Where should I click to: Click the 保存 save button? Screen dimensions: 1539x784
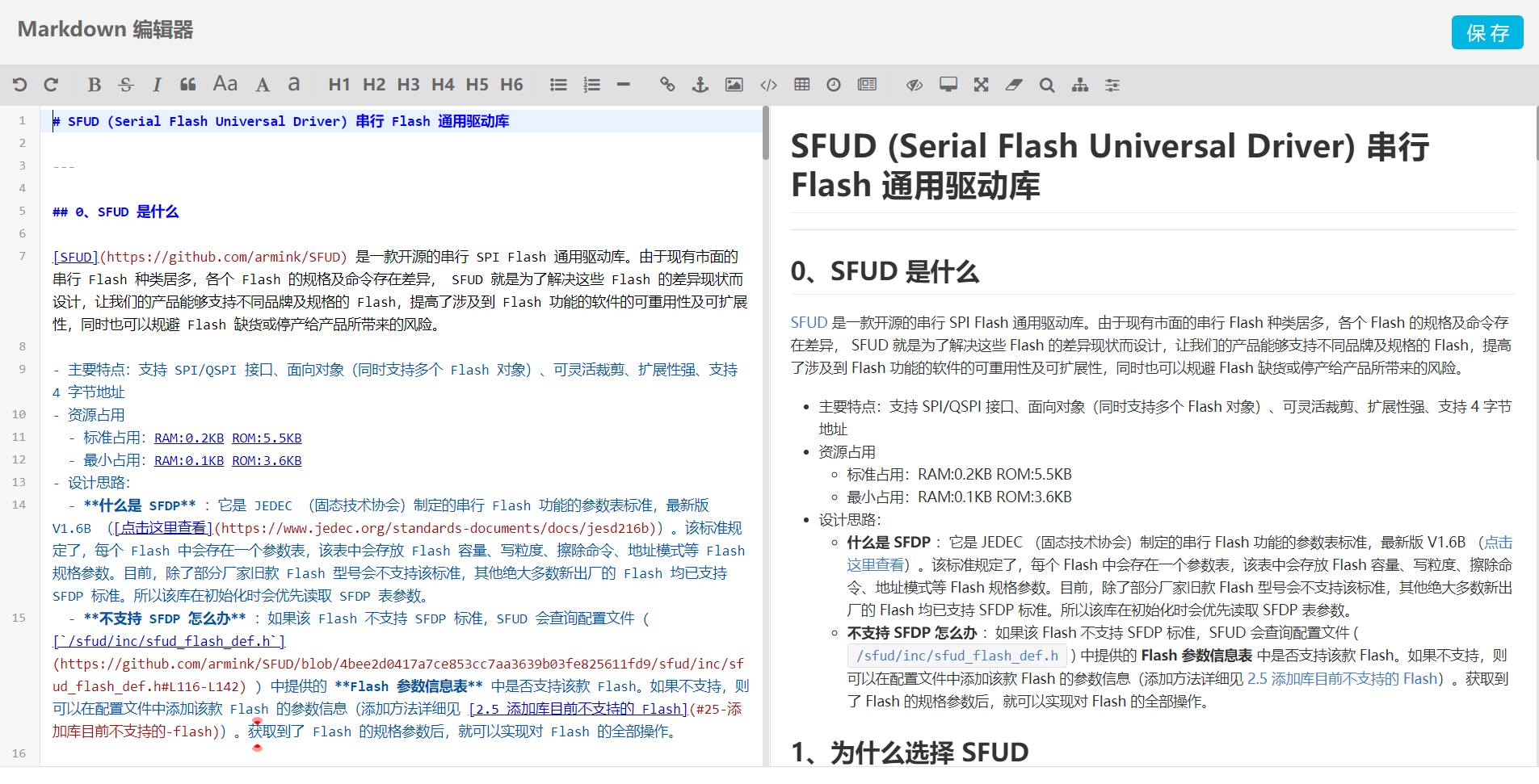[1486, 32]
